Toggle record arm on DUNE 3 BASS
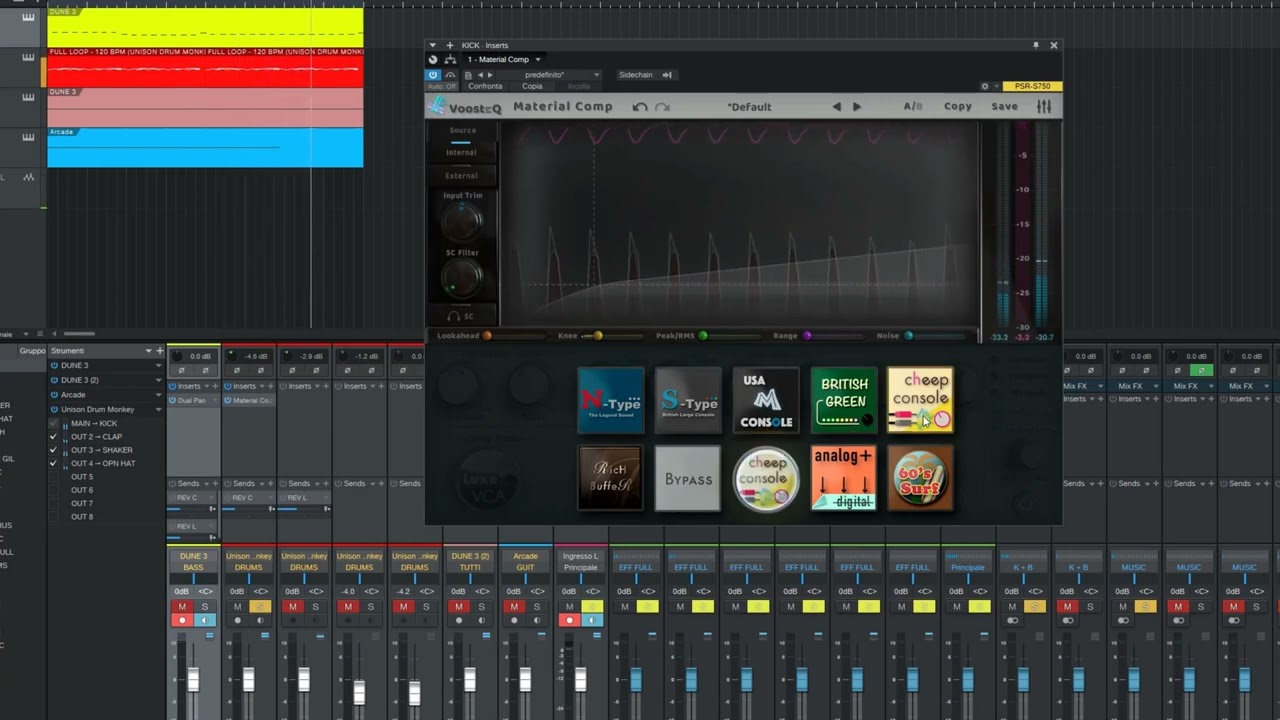This screenshot has width=1280, height=720. click(x=182, y=620)
